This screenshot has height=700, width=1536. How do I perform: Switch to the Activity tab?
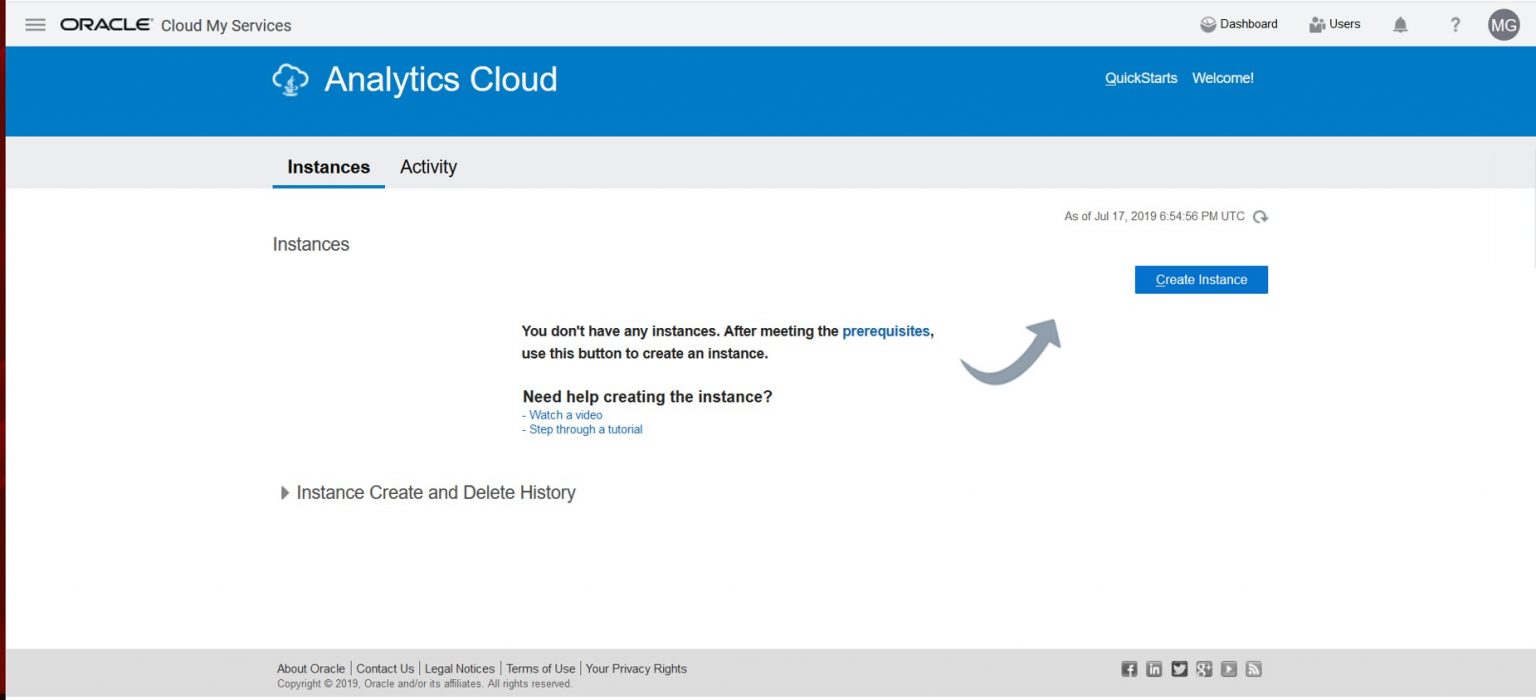pos(428,166)
